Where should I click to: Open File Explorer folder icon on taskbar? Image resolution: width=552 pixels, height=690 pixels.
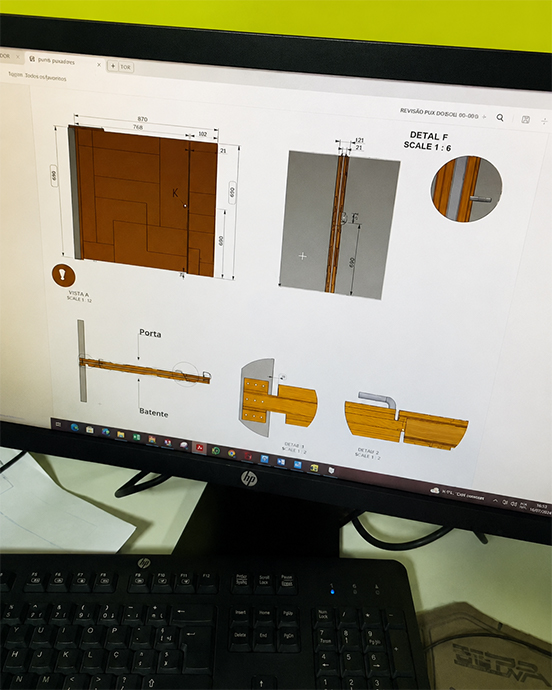pos(120,434)
